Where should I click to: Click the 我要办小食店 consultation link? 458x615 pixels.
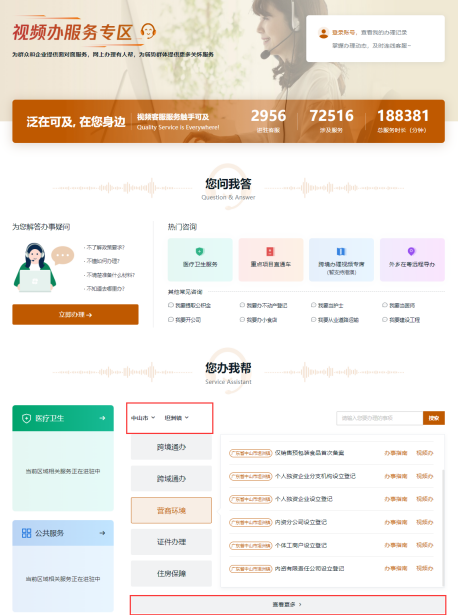[262, 320]
